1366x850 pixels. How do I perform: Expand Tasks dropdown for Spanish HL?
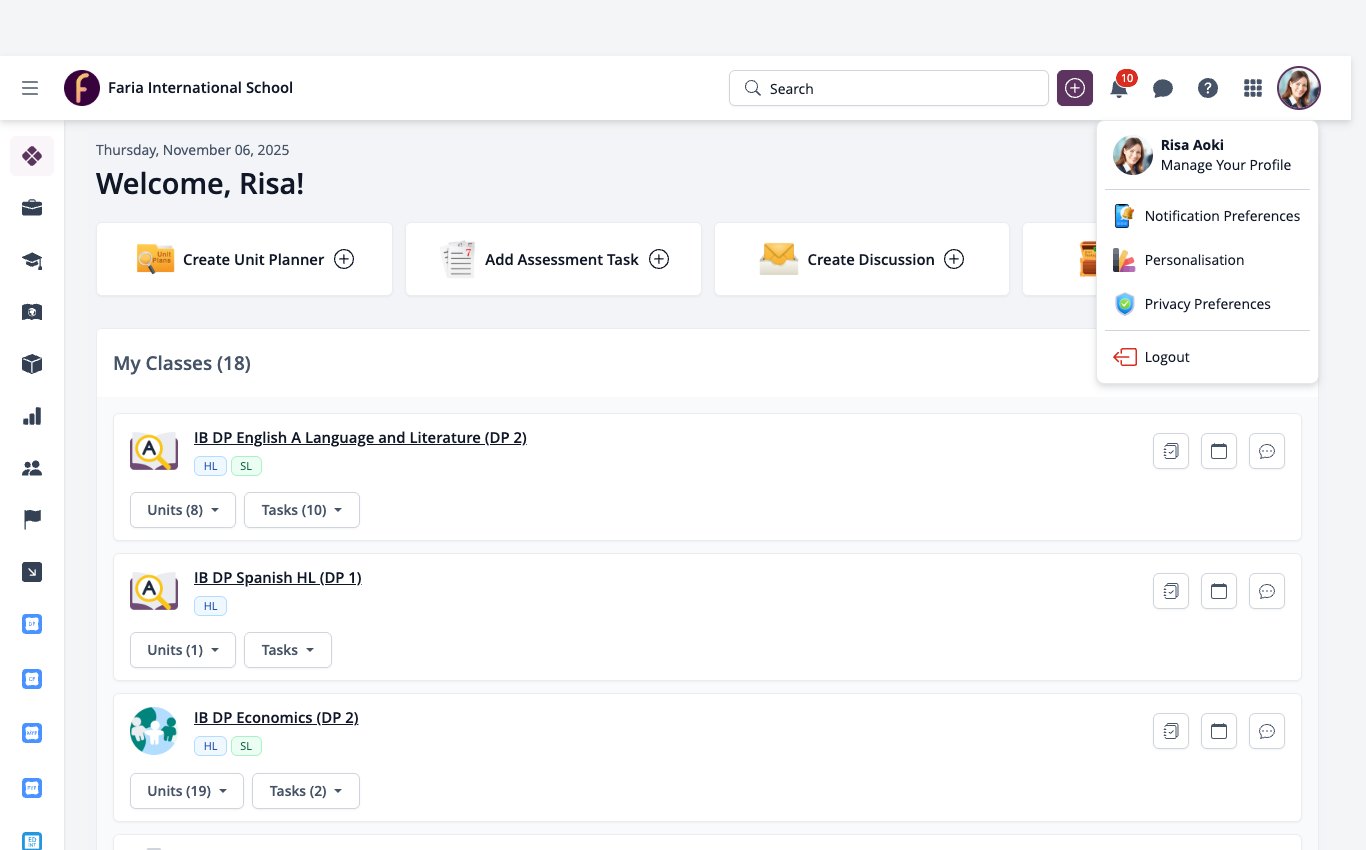coord(288,650)
